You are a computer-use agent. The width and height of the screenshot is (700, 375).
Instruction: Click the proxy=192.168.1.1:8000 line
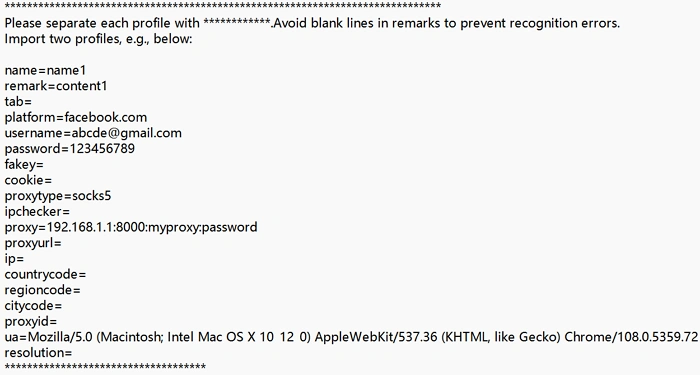(x=131, y=227)
